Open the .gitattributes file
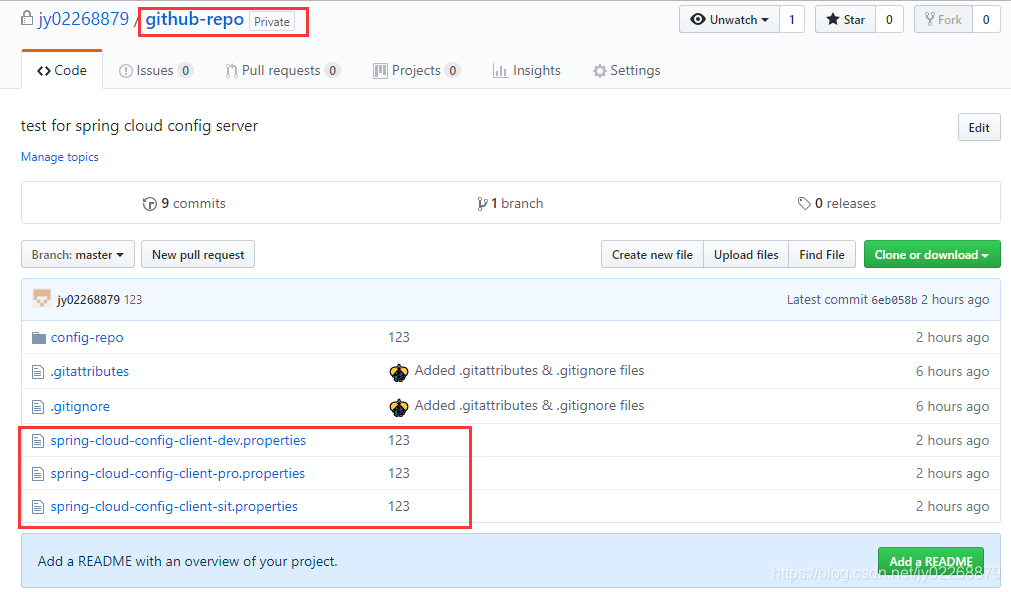Screen dimensions: 1011x592 90,371
